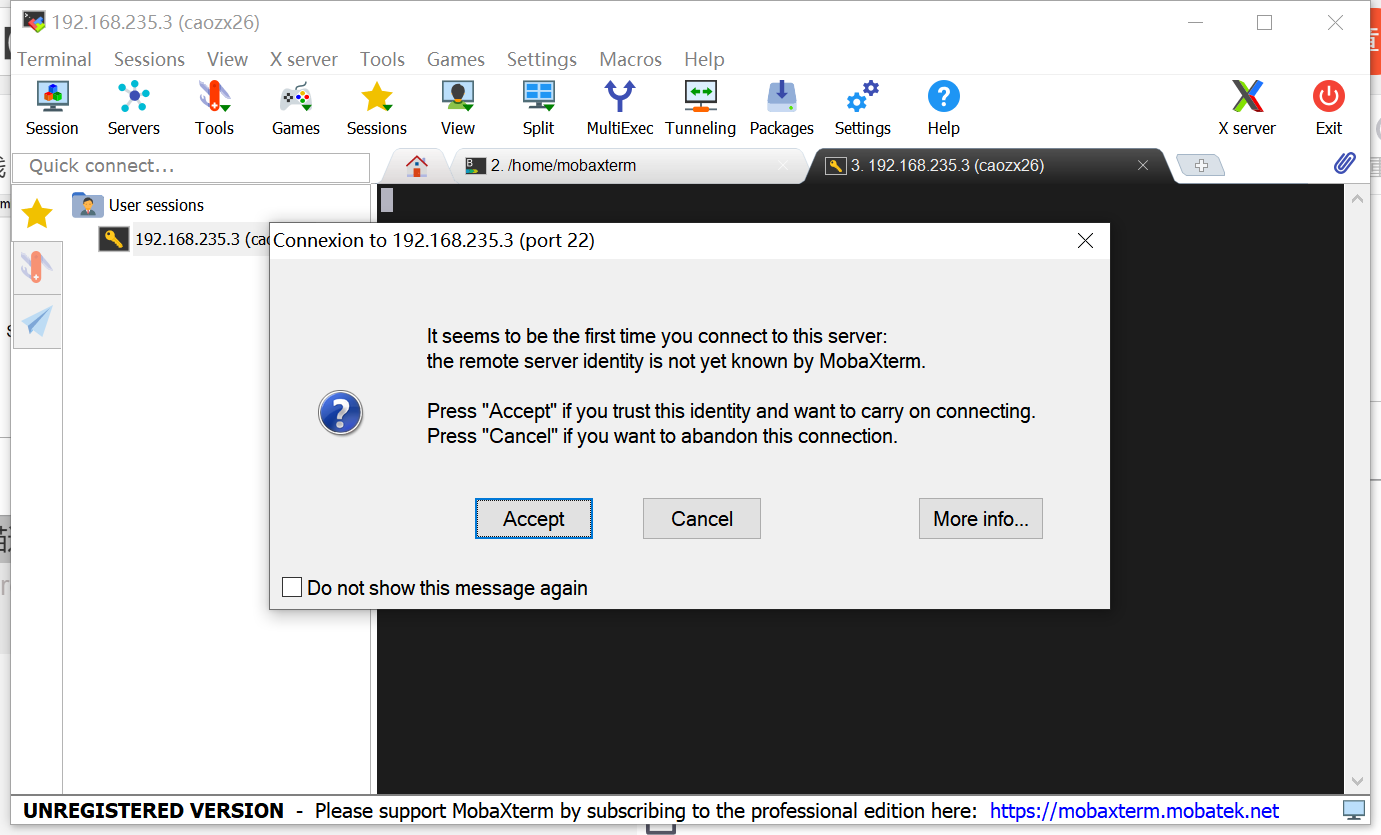The height and width of the screenshot is (835, 1381).
Task: Click the status bar monitor icon
Action: [x=1354, y=810]
